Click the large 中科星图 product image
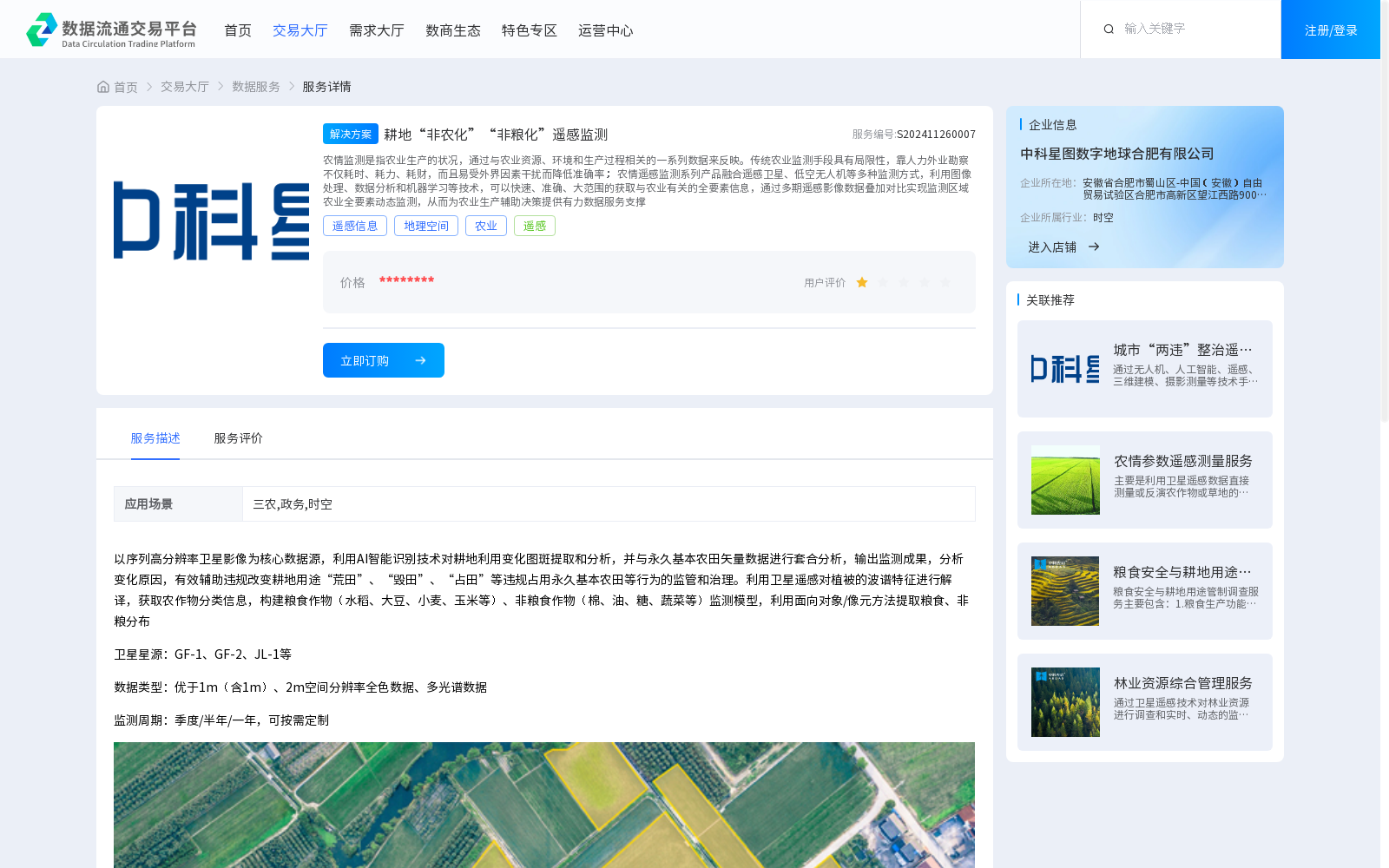The height and width of the screenshot is (868, 1389). coord(211,220)
